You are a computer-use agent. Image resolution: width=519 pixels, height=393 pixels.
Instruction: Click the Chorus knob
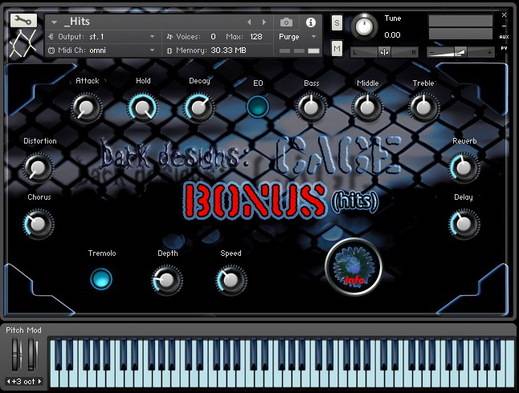pyautogui.click(x=38, y=224)
